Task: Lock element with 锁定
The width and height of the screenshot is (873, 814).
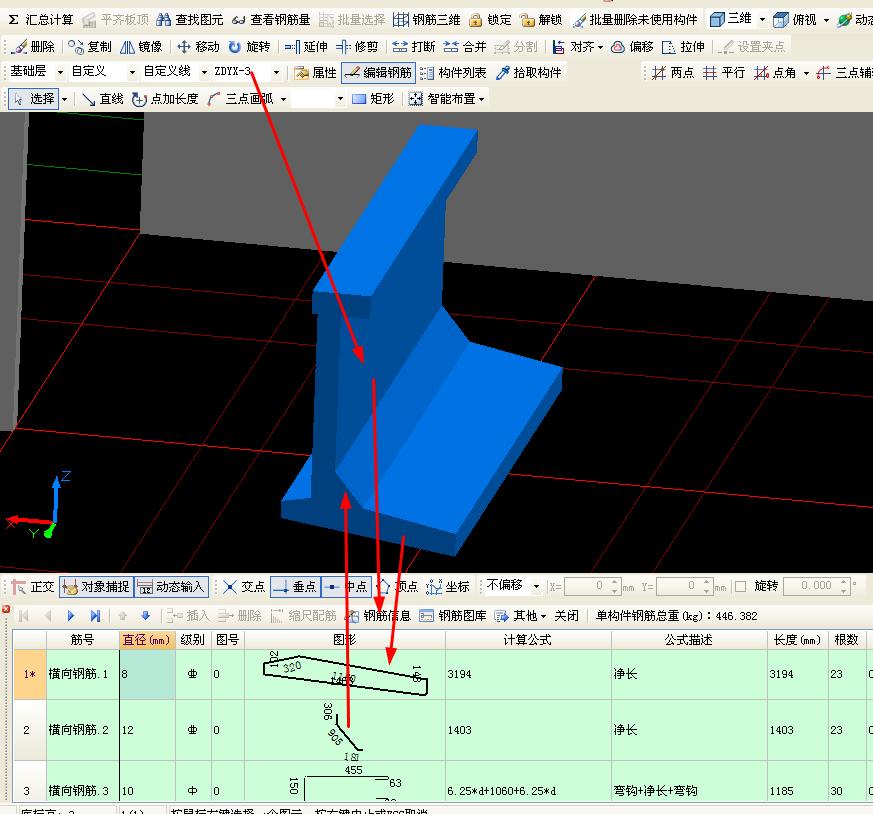Action: coord(490,20)
